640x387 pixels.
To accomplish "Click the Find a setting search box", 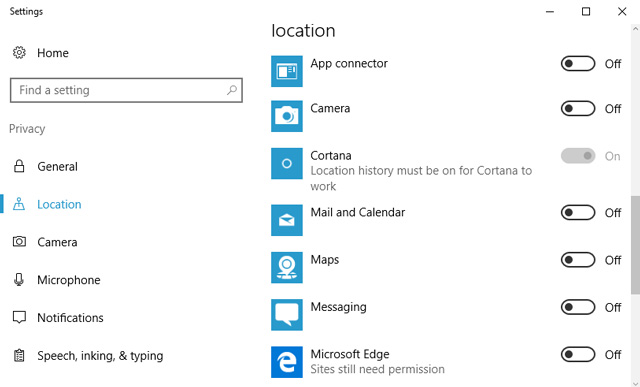I will point(126,90).
